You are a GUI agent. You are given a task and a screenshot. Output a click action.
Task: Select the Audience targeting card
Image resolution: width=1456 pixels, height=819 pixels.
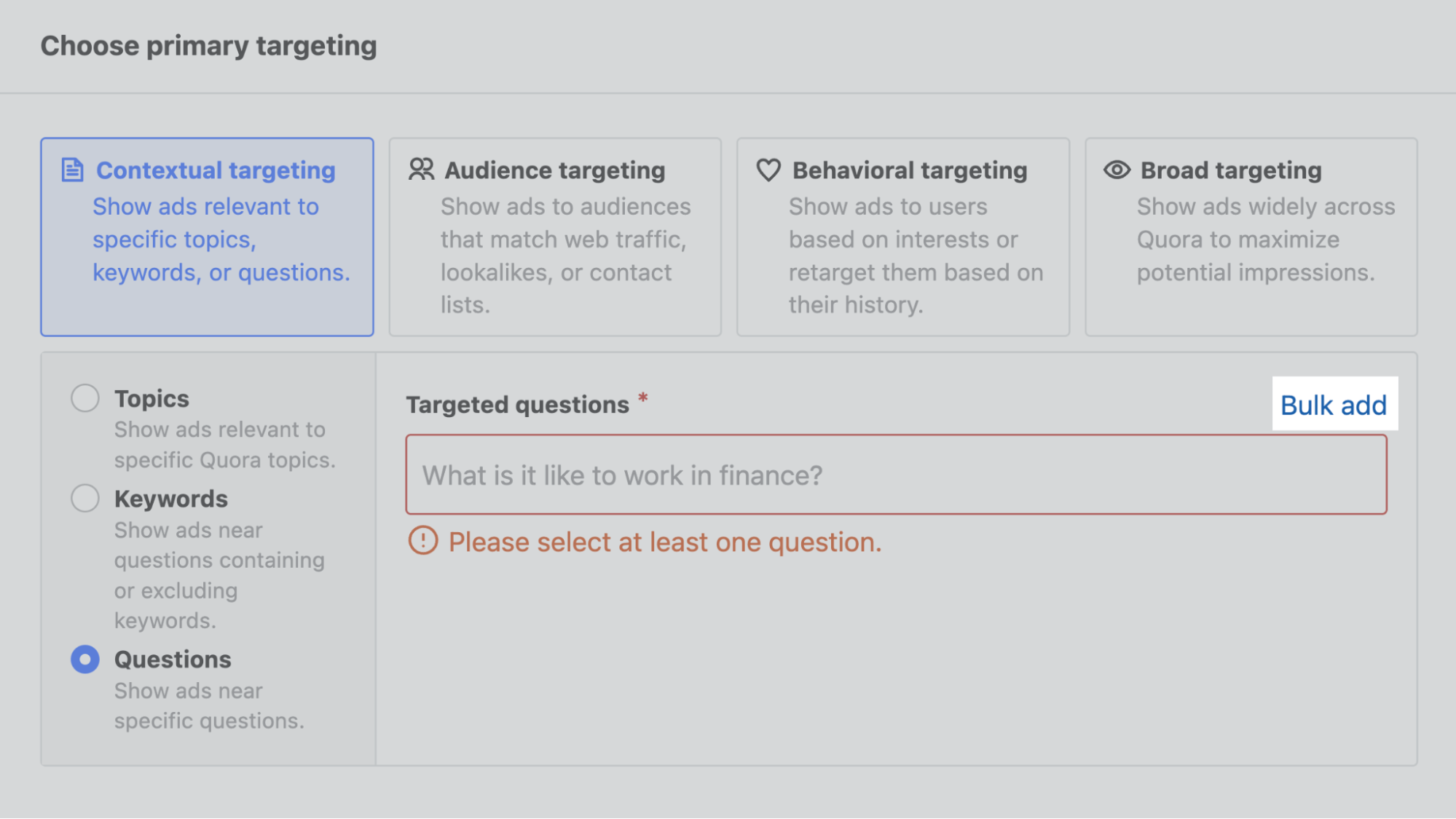click(x=554, y=237)
